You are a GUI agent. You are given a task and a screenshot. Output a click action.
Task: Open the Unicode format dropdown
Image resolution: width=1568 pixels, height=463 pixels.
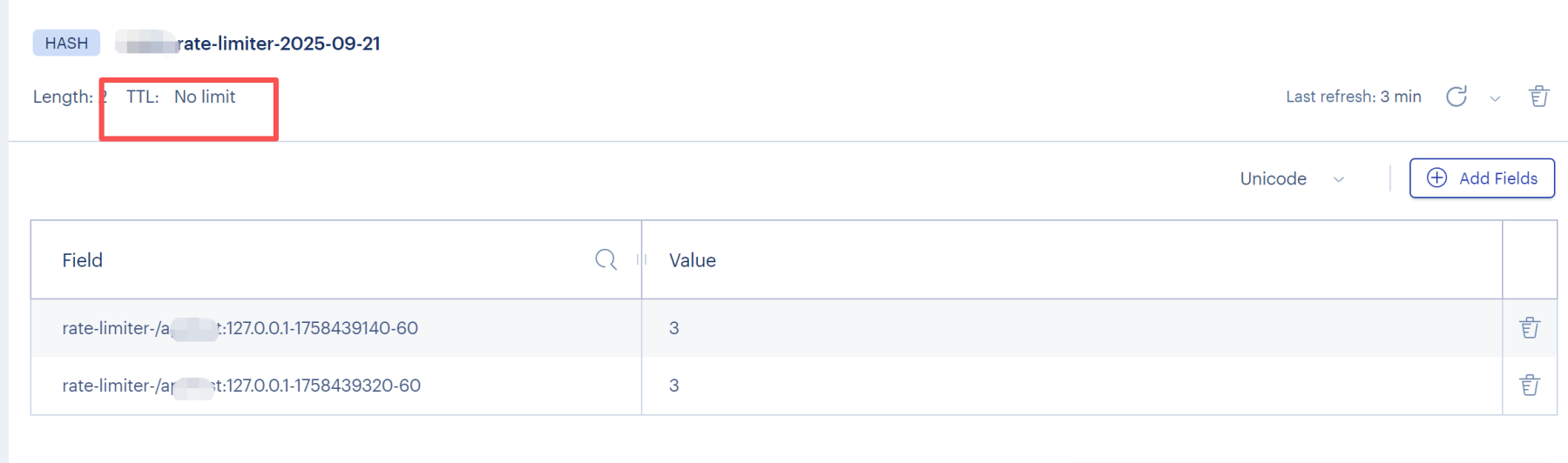pyautogui.click(x=1291, y=179)
